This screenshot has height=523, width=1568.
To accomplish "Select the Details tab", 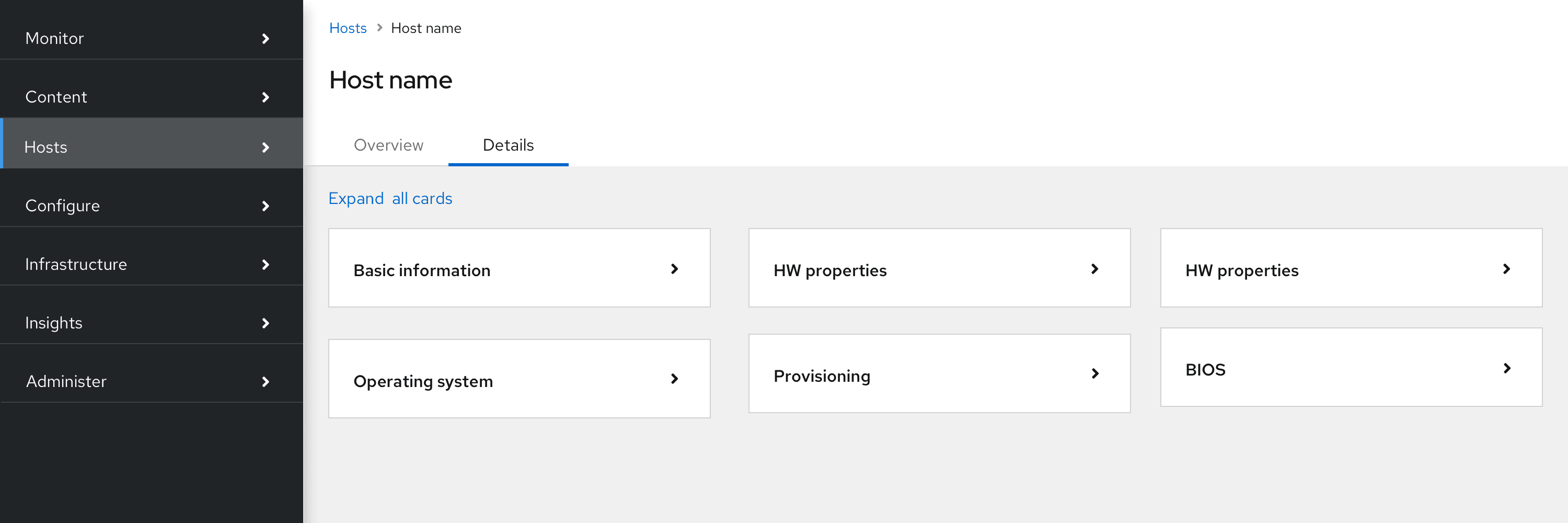I will click(x=508, y=145).
